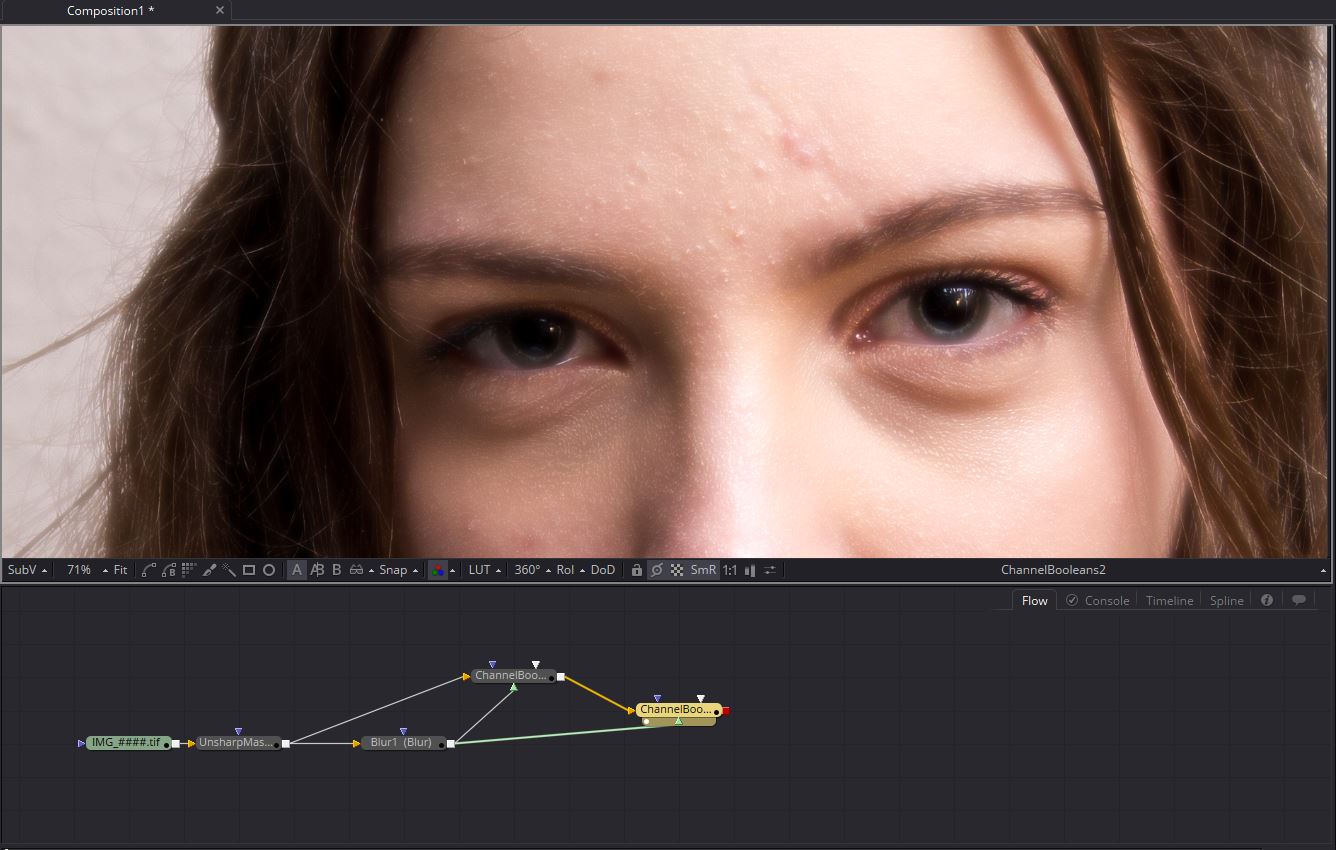1336x850 pixels.
Task: Expand the arrow right of LUT
Action: coord(498,571)
